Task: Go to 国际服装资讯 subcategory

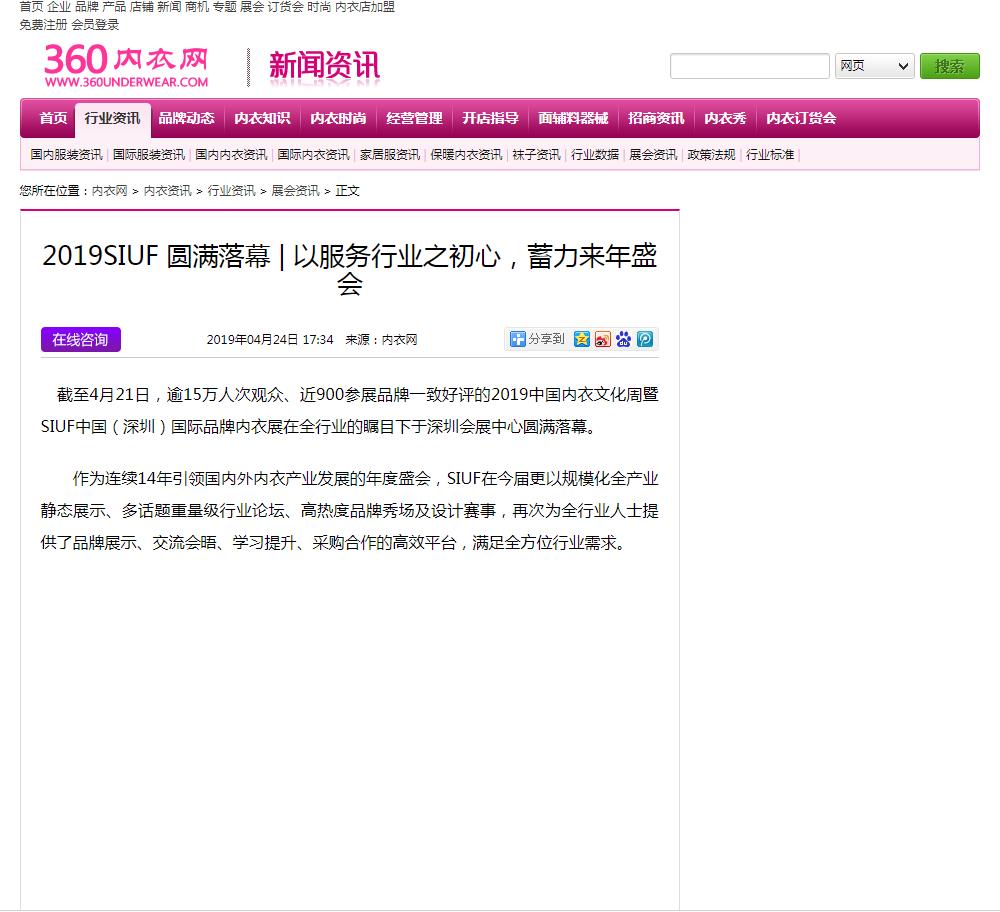Action: 149,155
